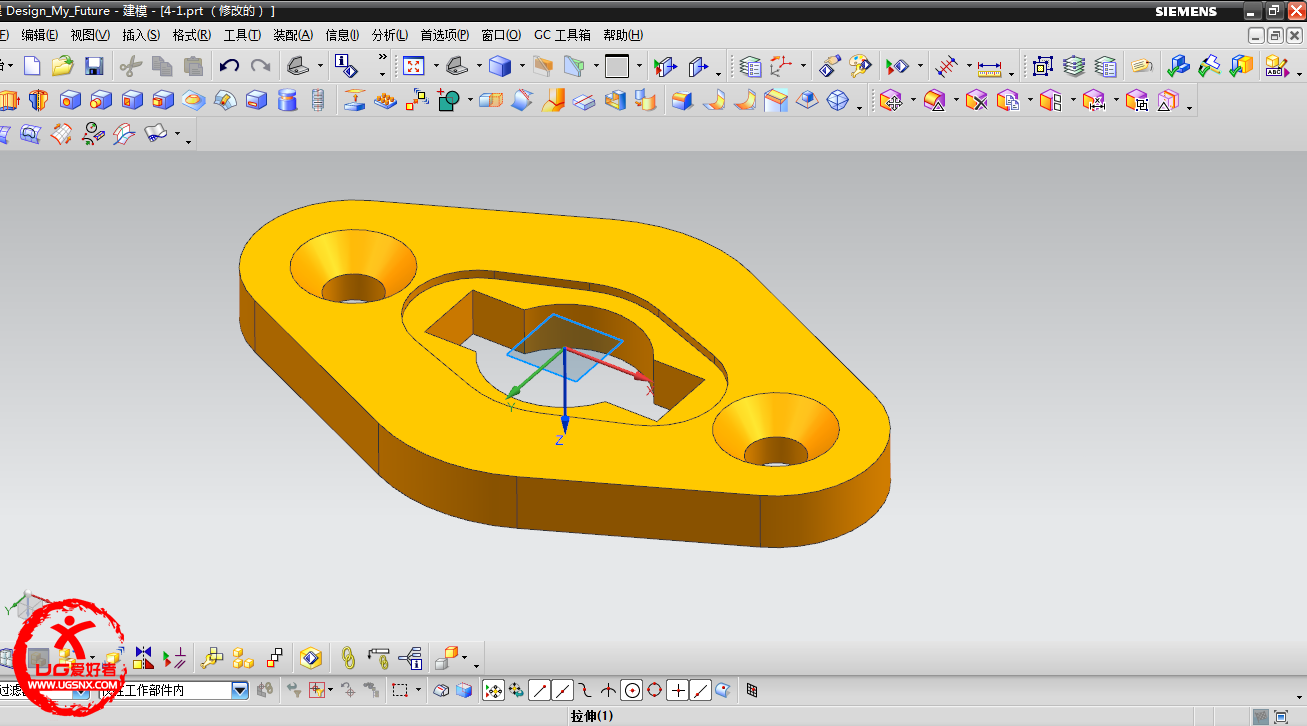1307x726 pixels.
Task: Select the Unite boolean icon
Action: pos(448,100)
